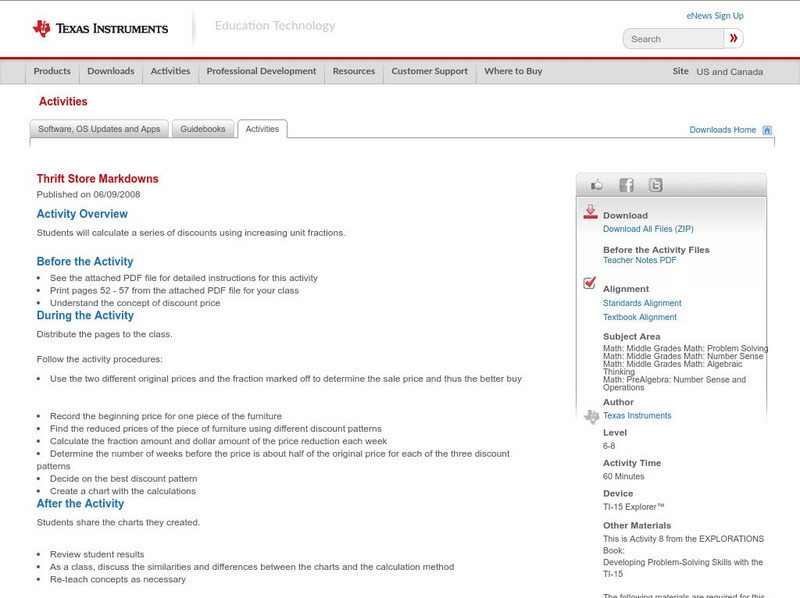
Task: Open the Professional Development menu
Action: [261, 72]
